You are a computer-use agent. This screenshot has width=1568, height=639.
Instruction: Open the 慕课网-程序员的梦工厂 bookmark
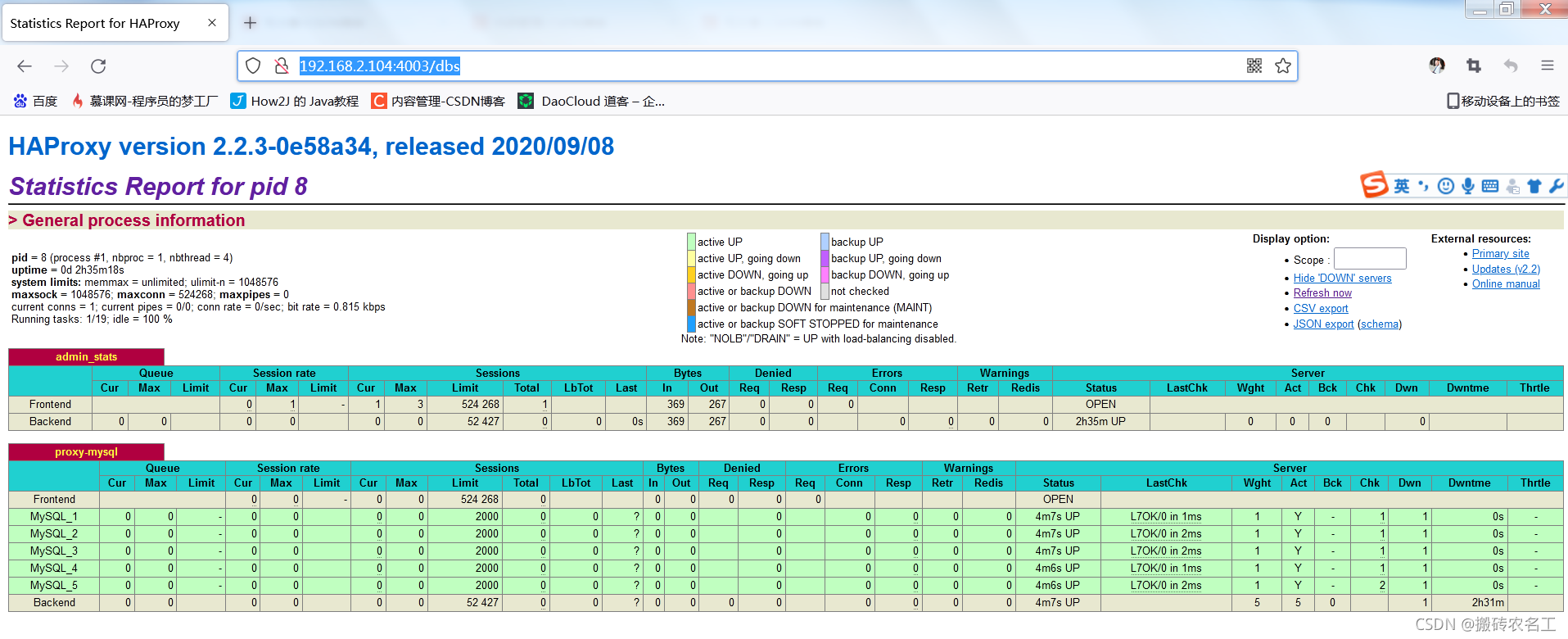click(x=145, y=101)
